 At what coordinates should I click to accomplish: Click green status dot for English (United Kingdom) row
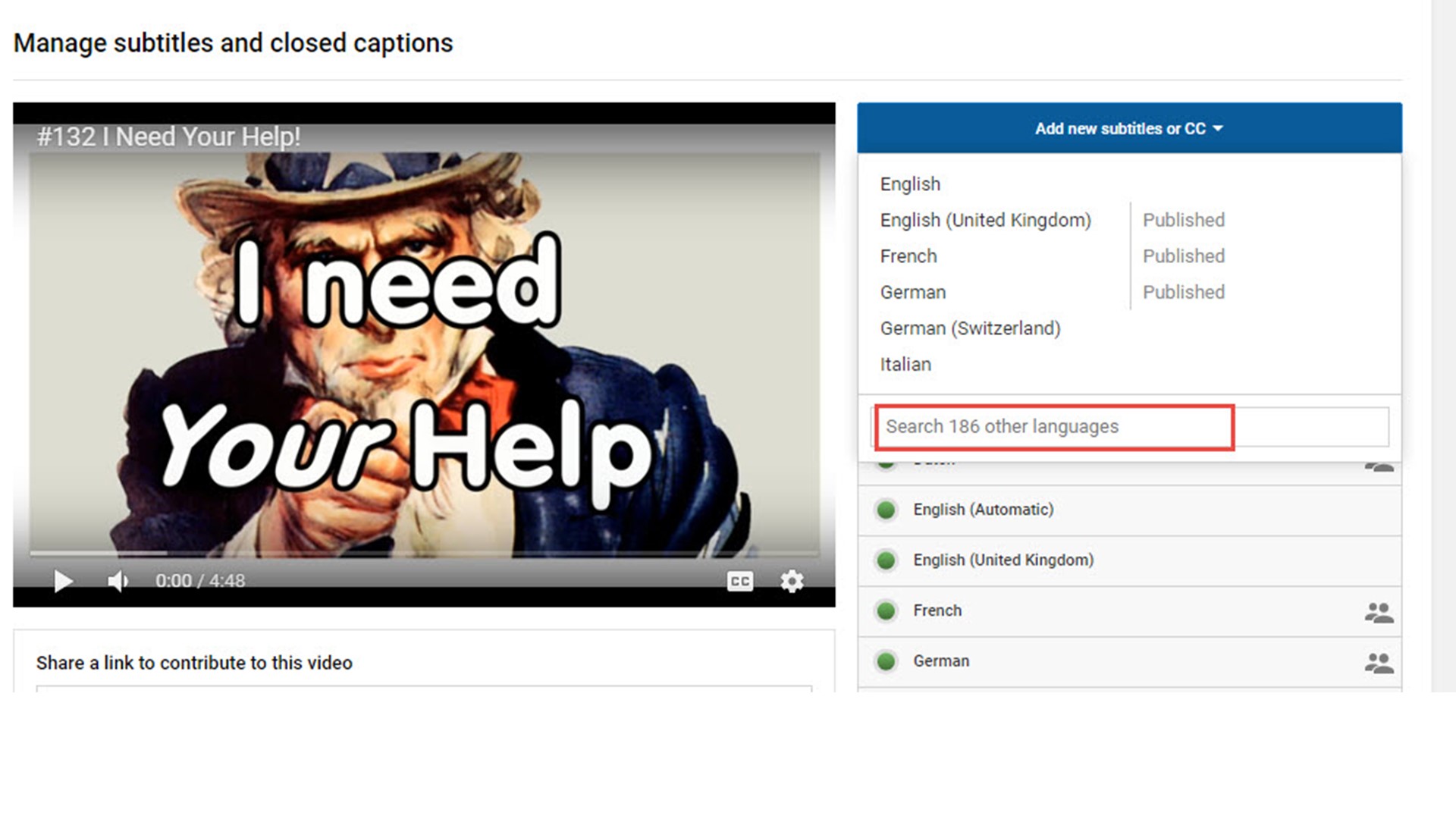886,560
